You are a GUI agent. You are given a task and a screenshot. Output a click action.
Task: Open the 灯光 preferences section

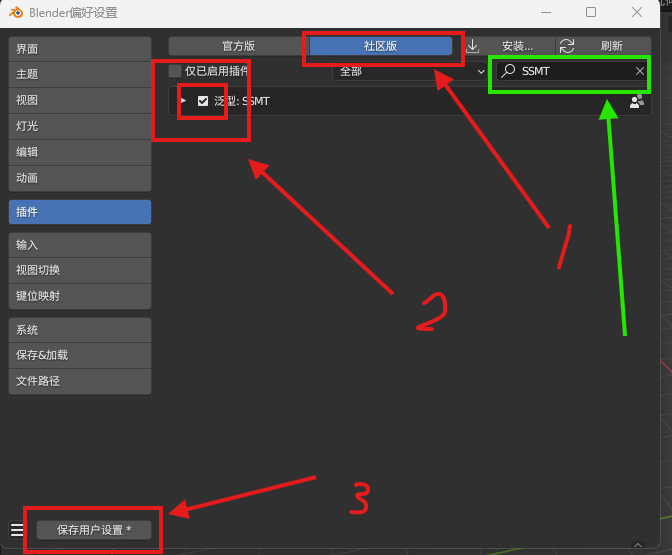80,126
